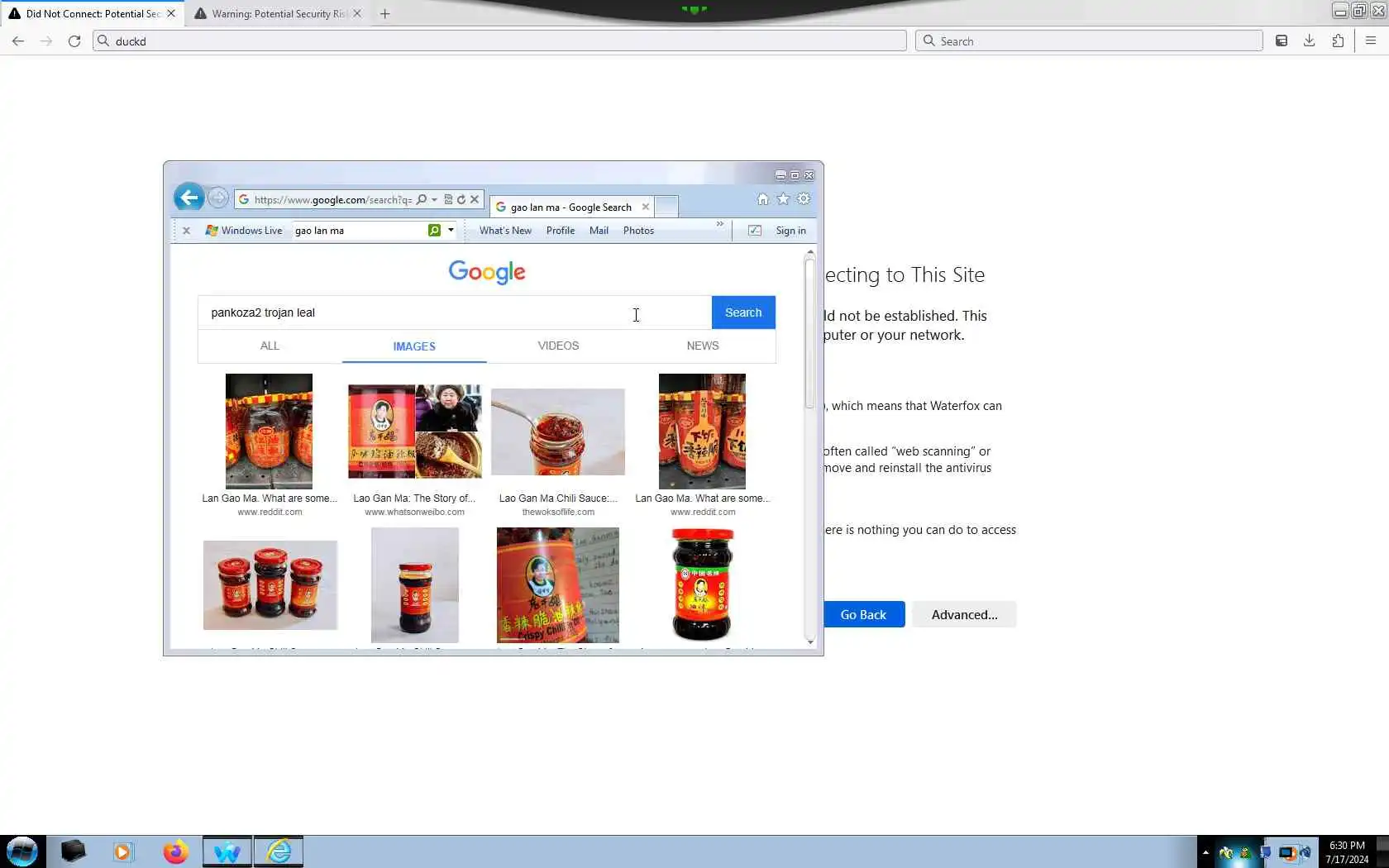Screen dimensions: 1389x868
Task: Expand the Windows Live search options dropdown
Action: pyautogui.click(x=451, y=231)
